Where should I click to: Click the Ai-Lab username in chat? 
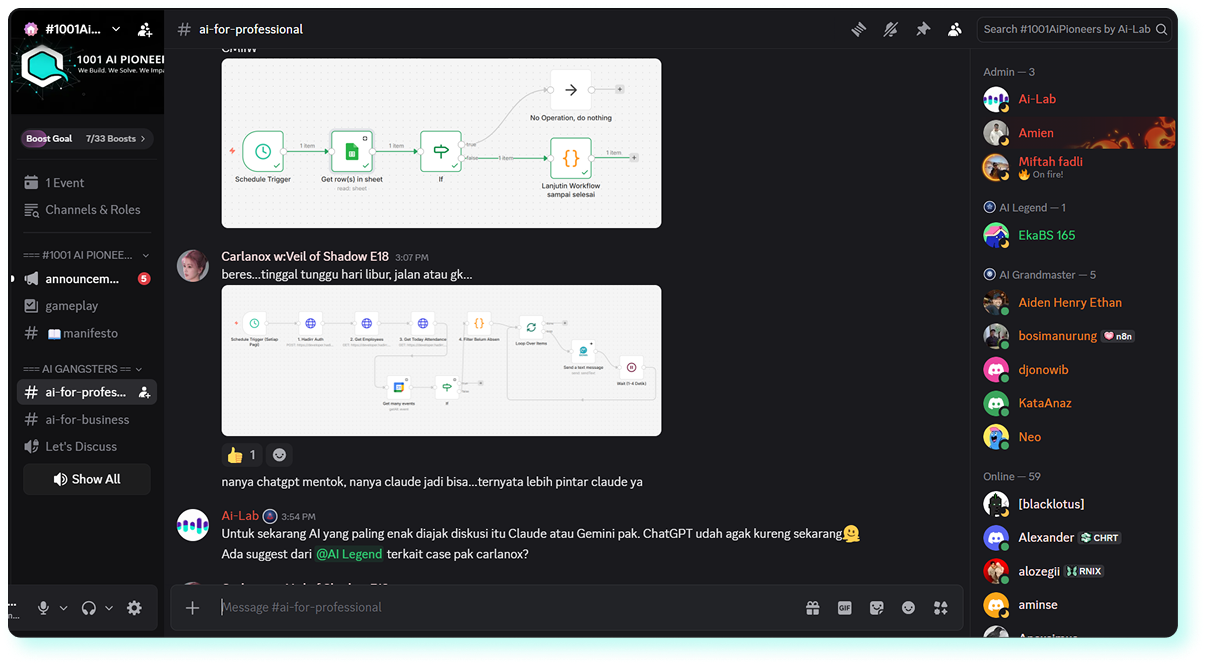(240, 516)
